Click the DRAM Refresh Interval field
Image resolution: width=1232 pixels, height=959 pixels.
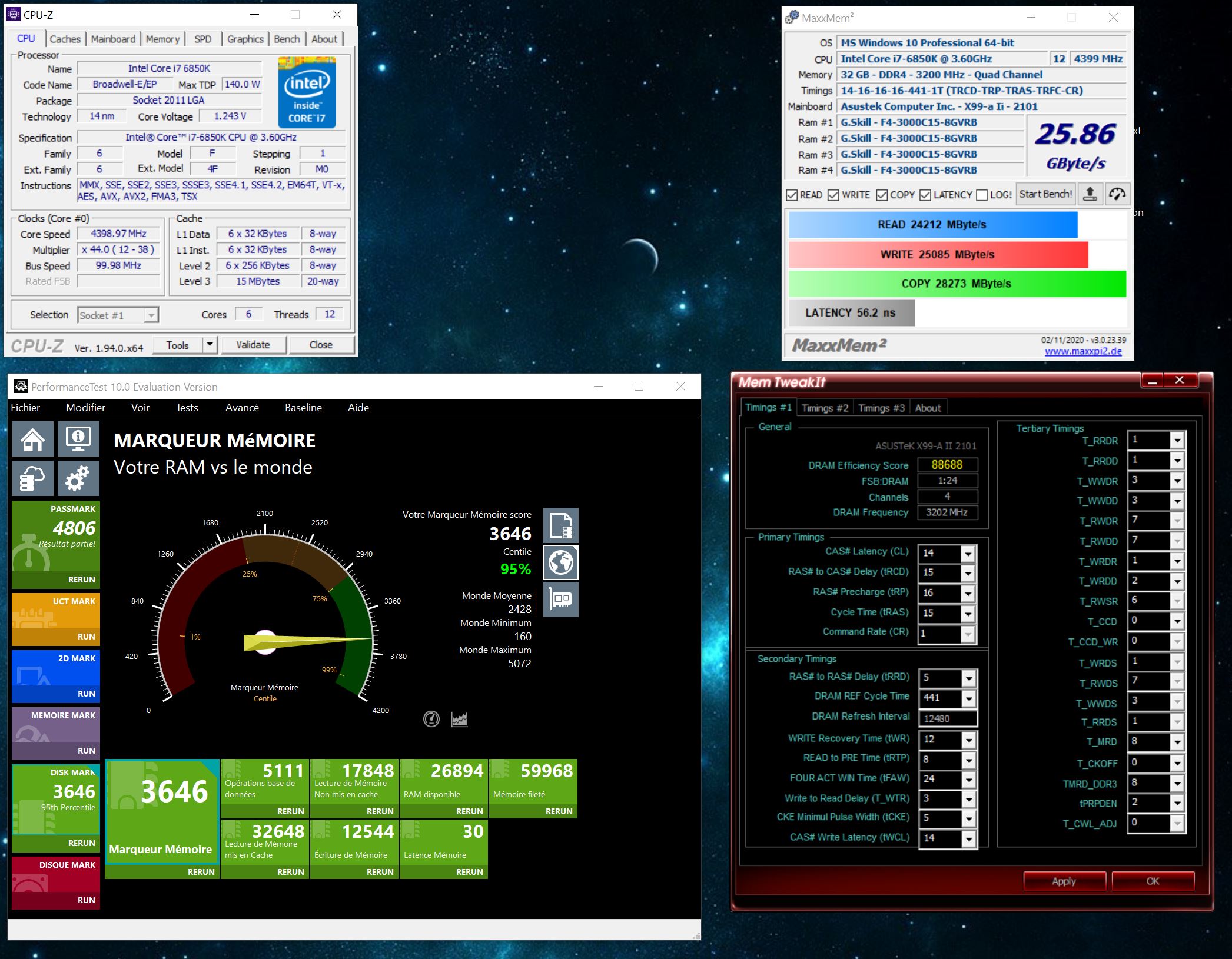click(x=947, y=718)
